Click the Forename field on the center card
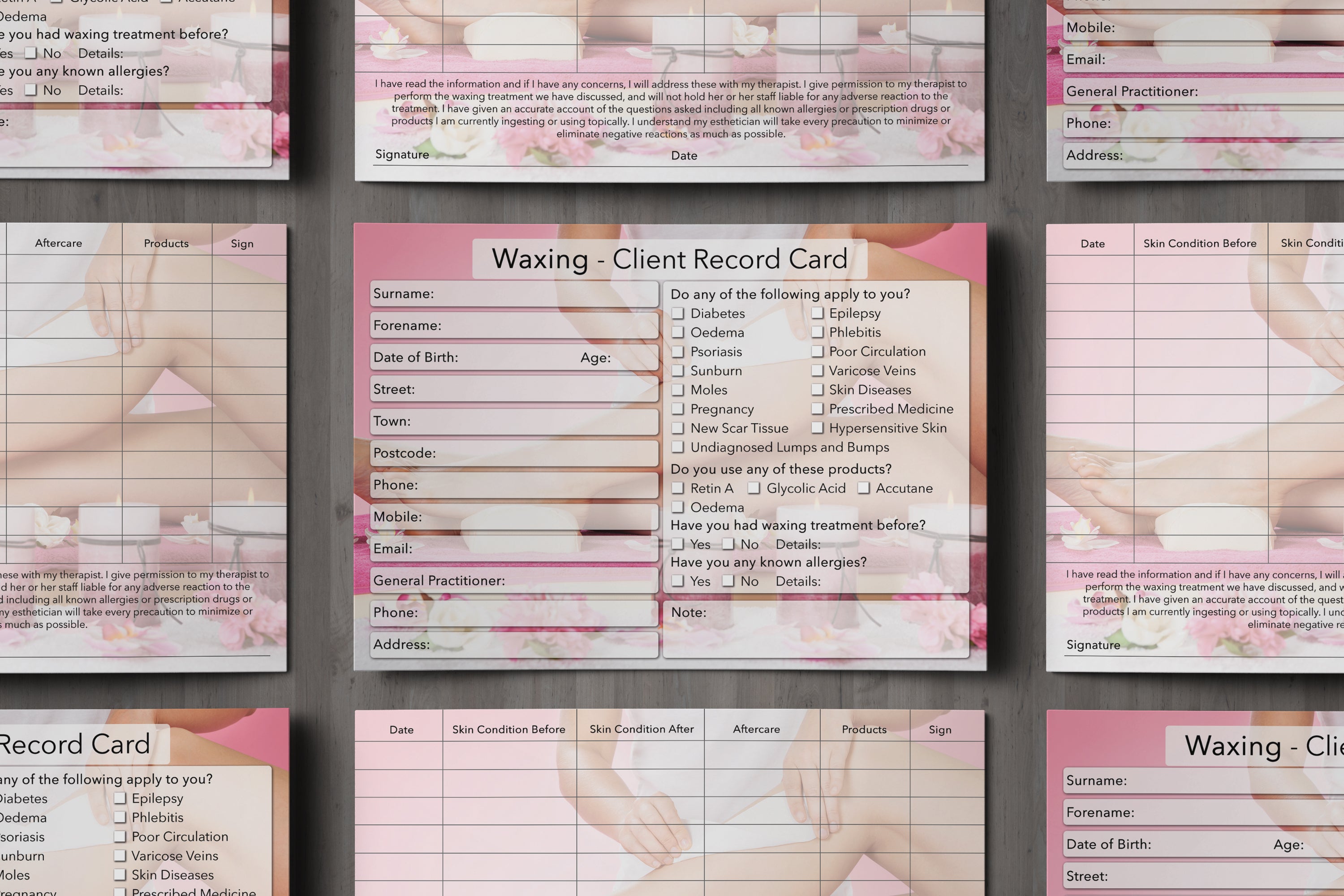This screenshot has height=896, width=1344. coord(514,326)
